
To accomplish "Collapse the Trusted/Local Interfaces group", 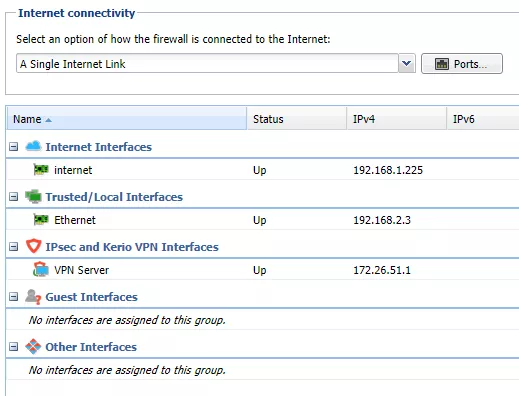I will pos(13,197).
